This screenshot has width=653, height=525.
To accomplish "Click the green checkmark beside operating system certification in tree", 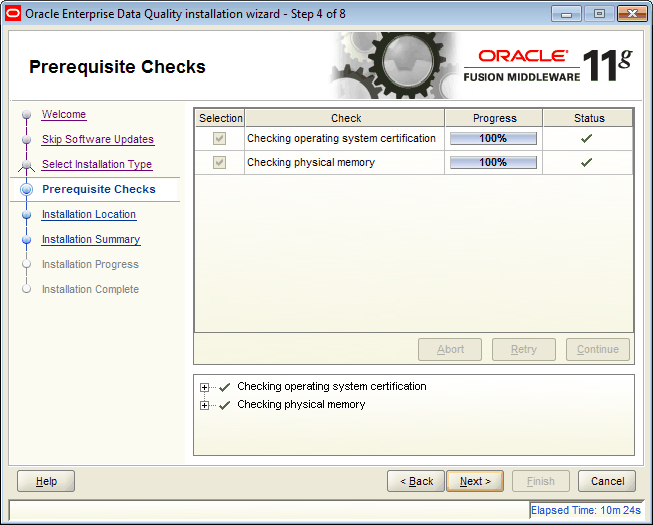I will tap(224, 387).
